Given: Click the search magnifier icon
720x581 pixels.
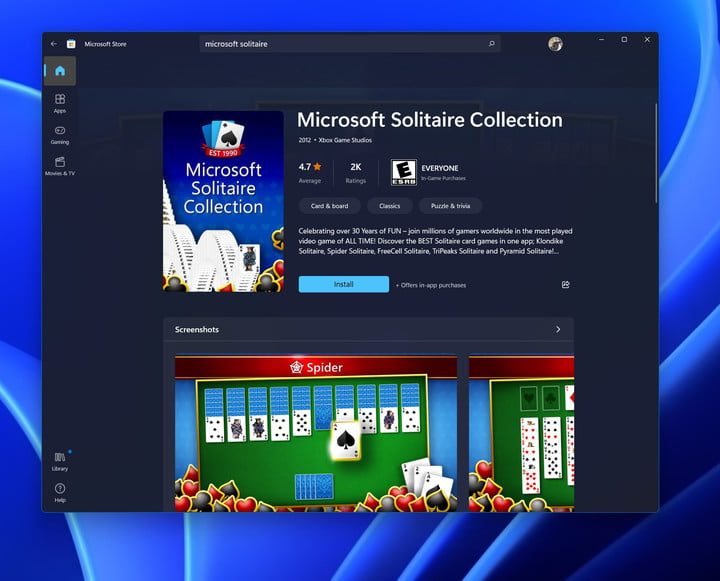Looking at the screenshot, I should 492,44.
